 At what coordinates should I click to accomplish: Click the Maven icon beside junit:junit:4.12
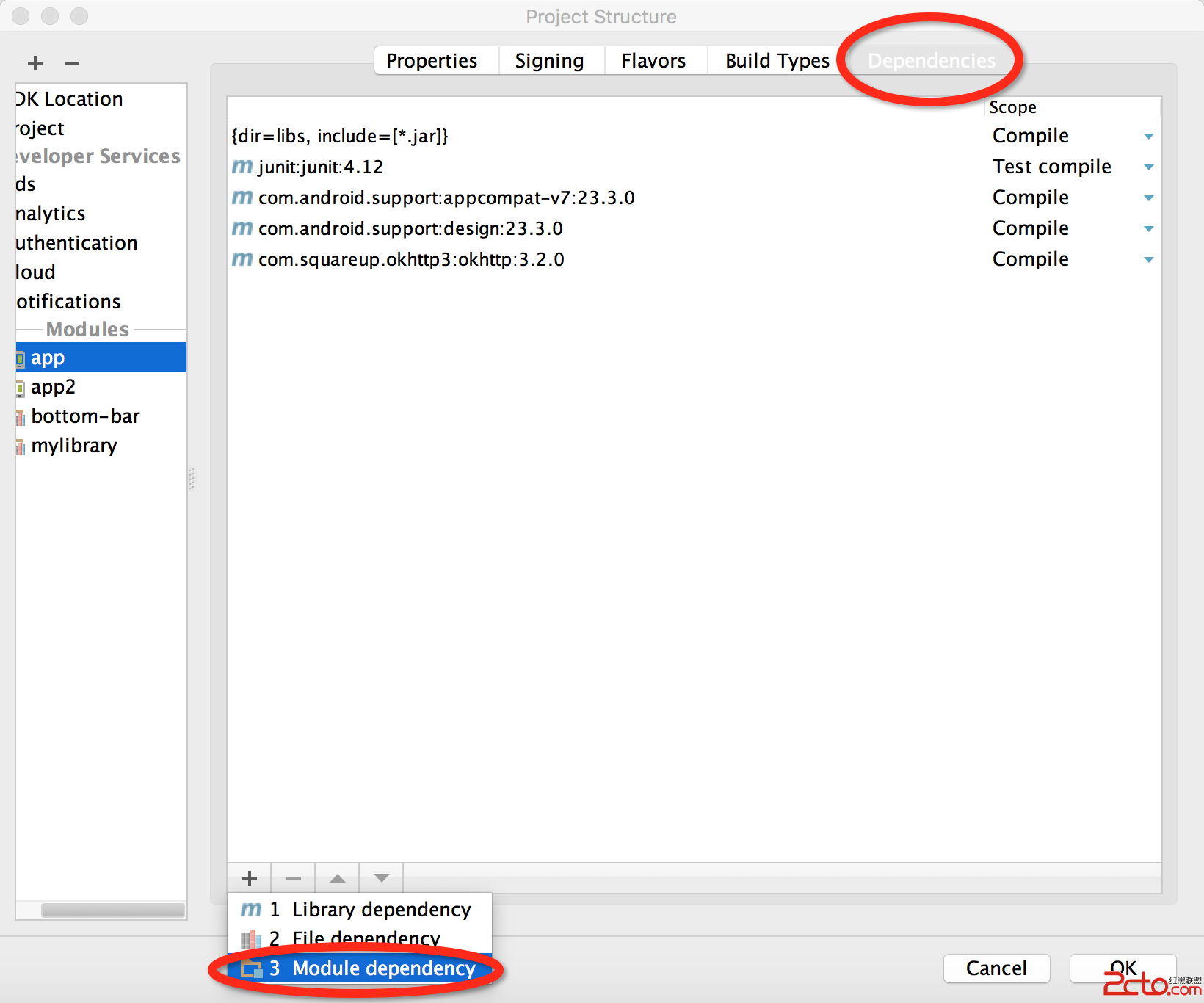click(x=242, y=167)
